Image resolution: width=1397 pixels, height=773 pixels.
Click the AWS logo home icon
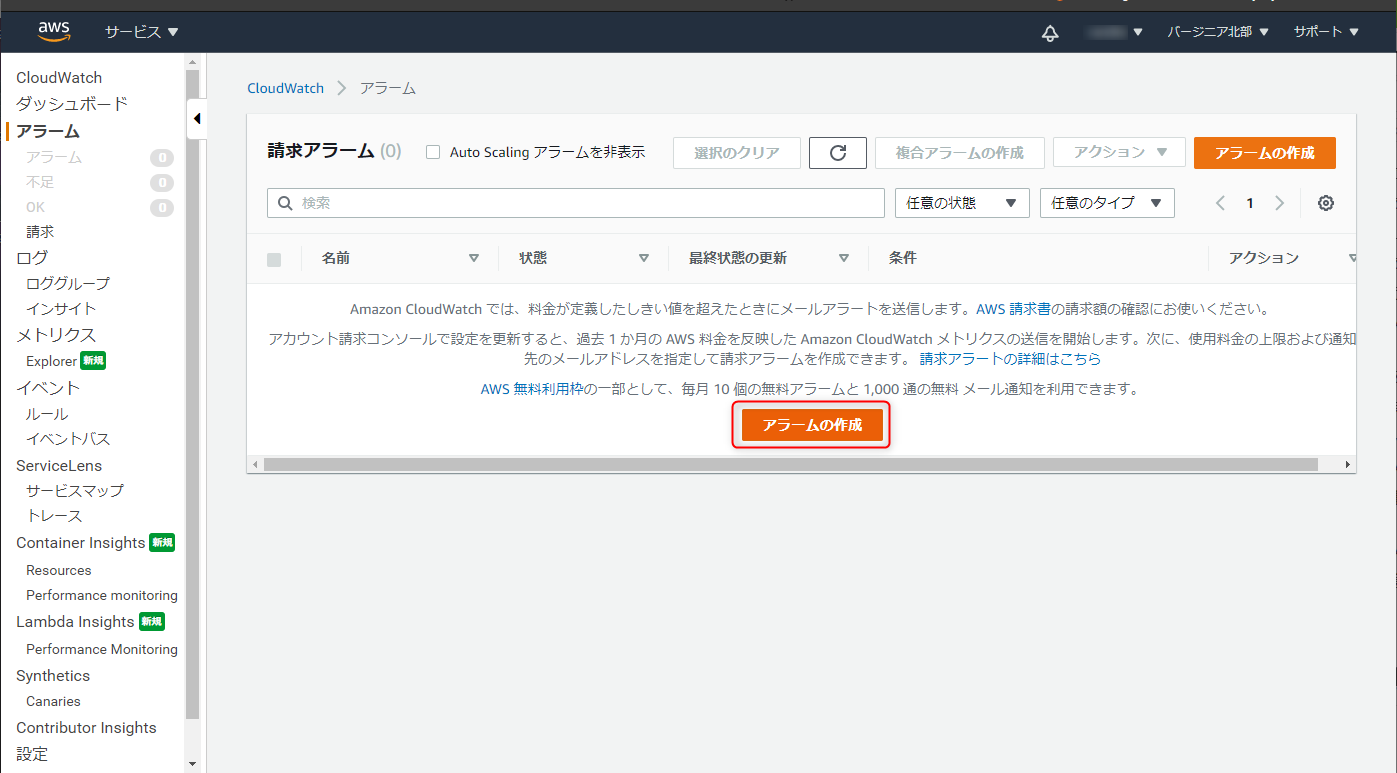(x=53, y=32)
